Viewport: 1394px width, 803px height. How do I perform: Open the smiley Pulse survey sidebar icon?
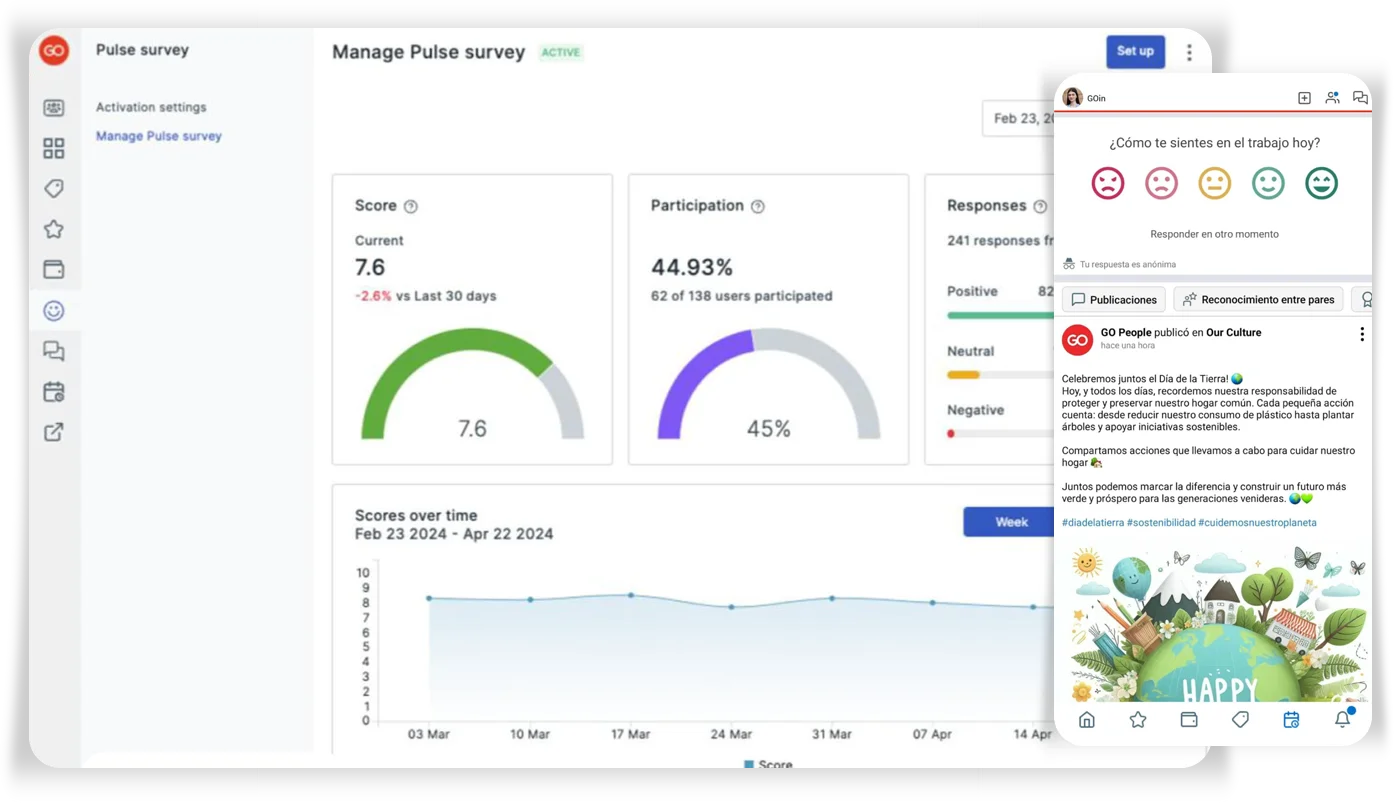[x=54, y=311]
